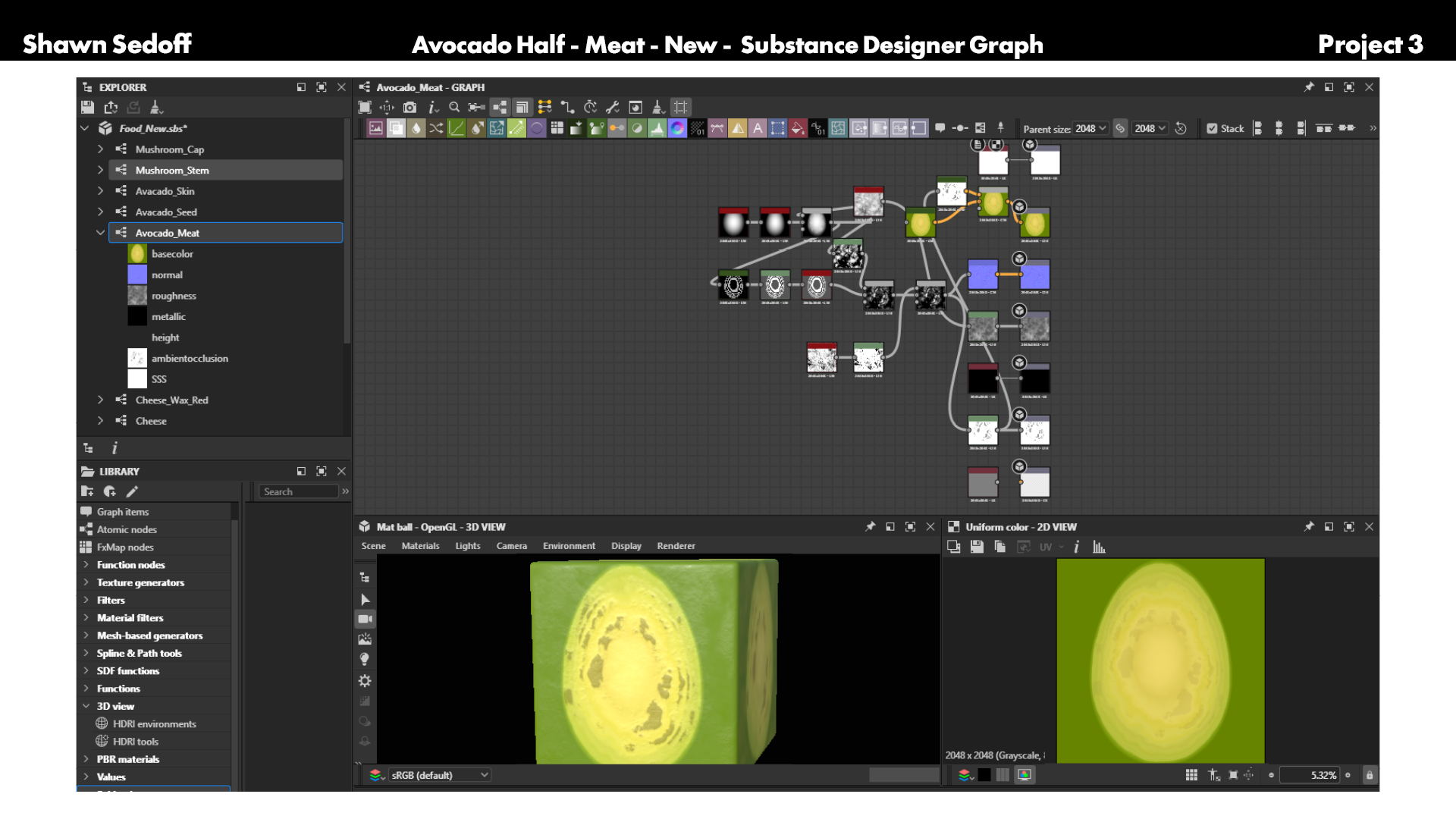Screen dimensions: 1456x819
Task: Click the export/publish package icon in Explorer
Action: point(111,107)
